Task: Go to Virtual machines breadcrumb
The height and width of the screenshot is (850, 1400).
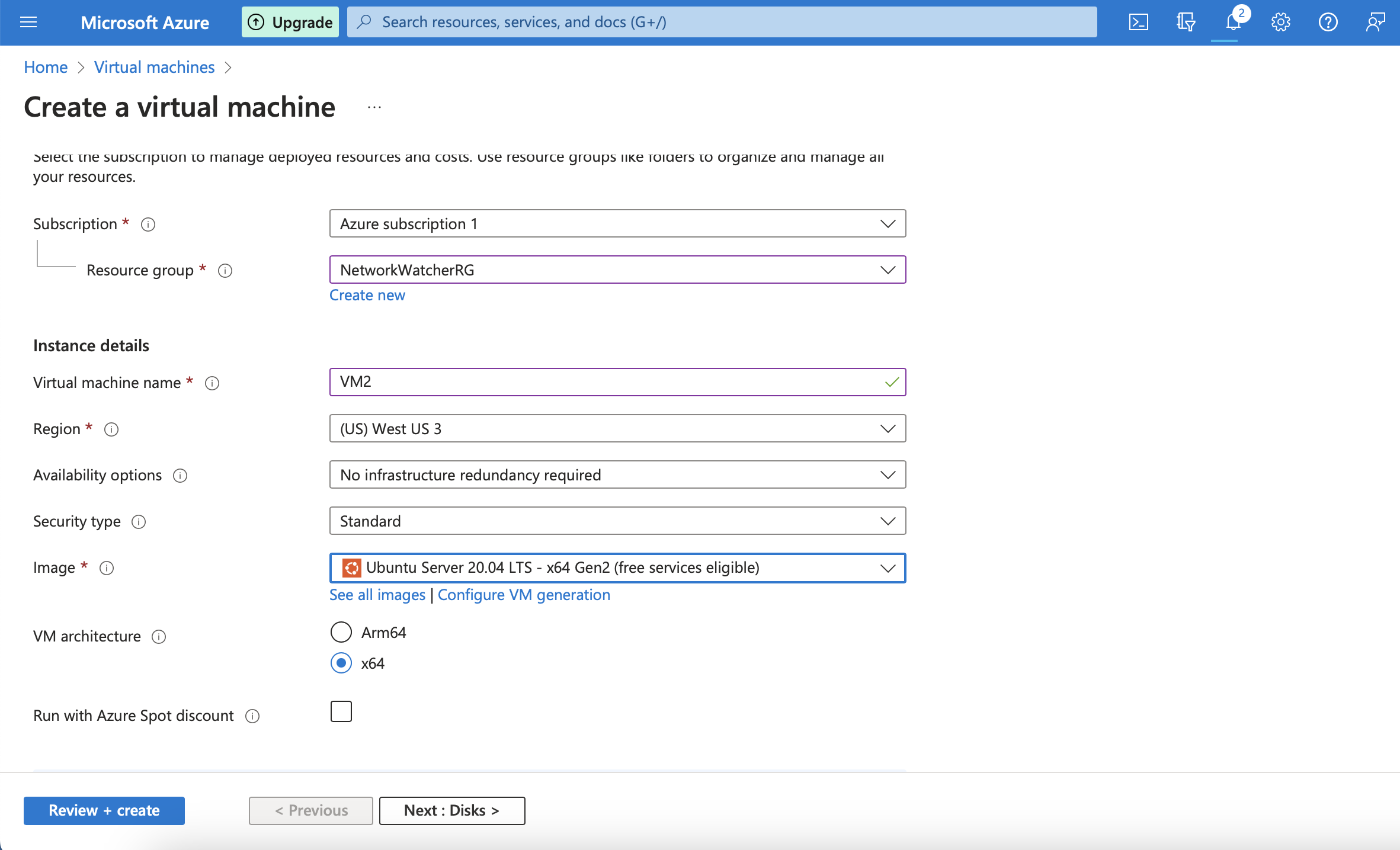Action: (x=154, y=67)
